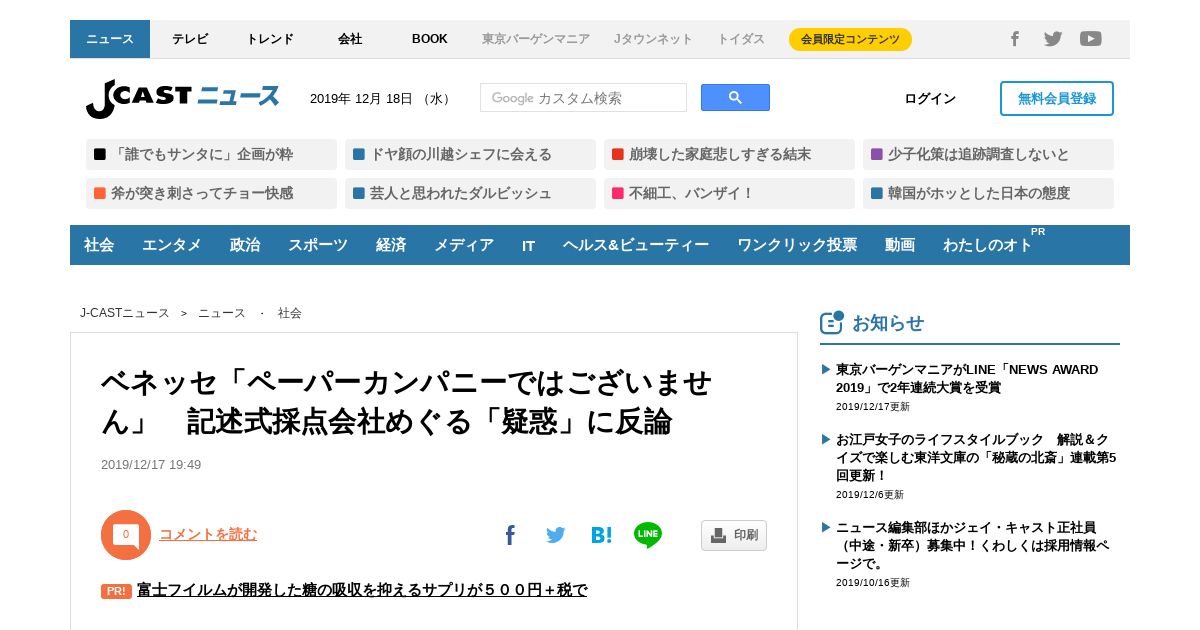
Task: Open 崩壊した家庭悲しすぎる結末 headline
Action: click(729, 154)
